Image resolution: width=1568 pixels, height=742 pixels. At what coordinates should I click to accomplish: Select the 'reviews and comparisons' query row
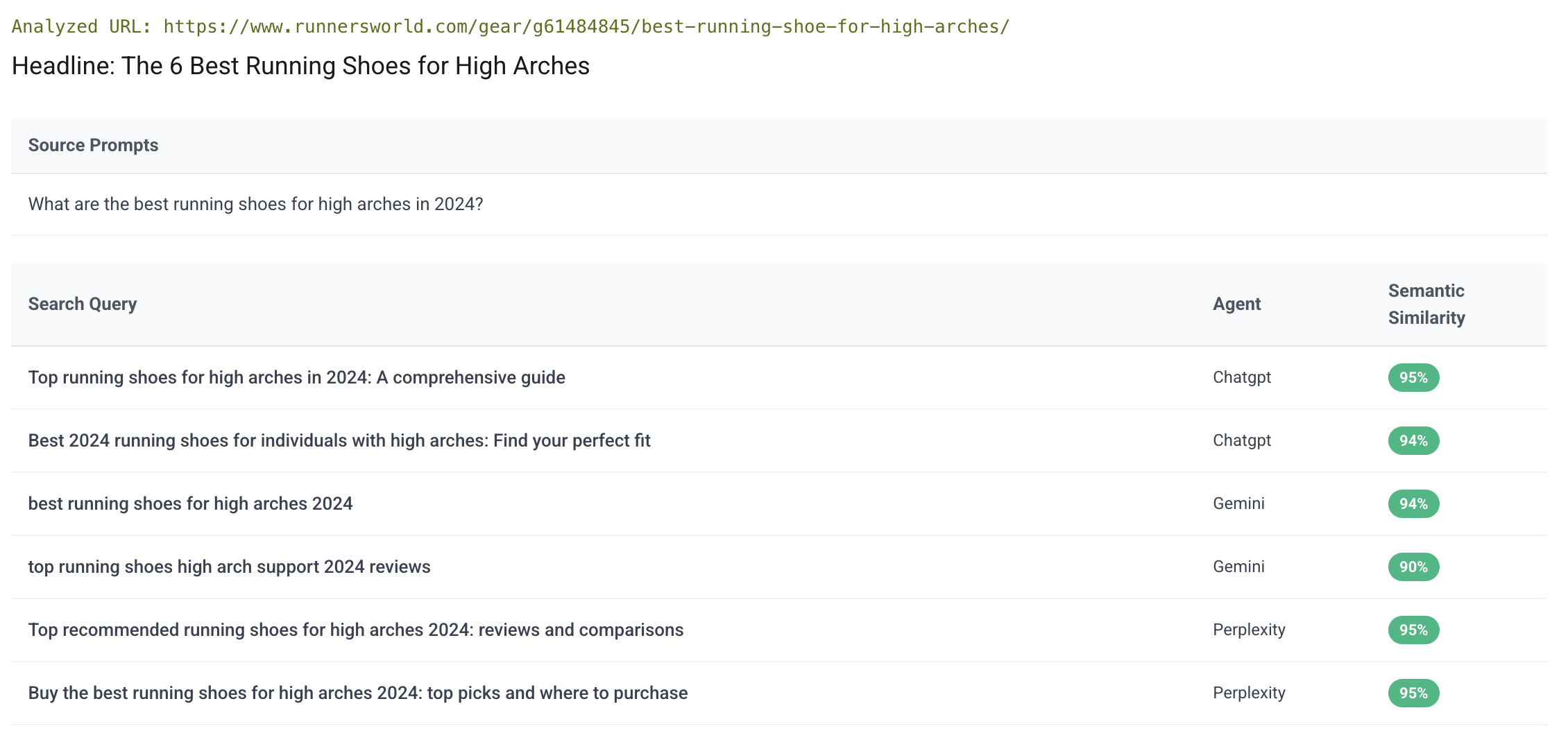tap(355, 630)
